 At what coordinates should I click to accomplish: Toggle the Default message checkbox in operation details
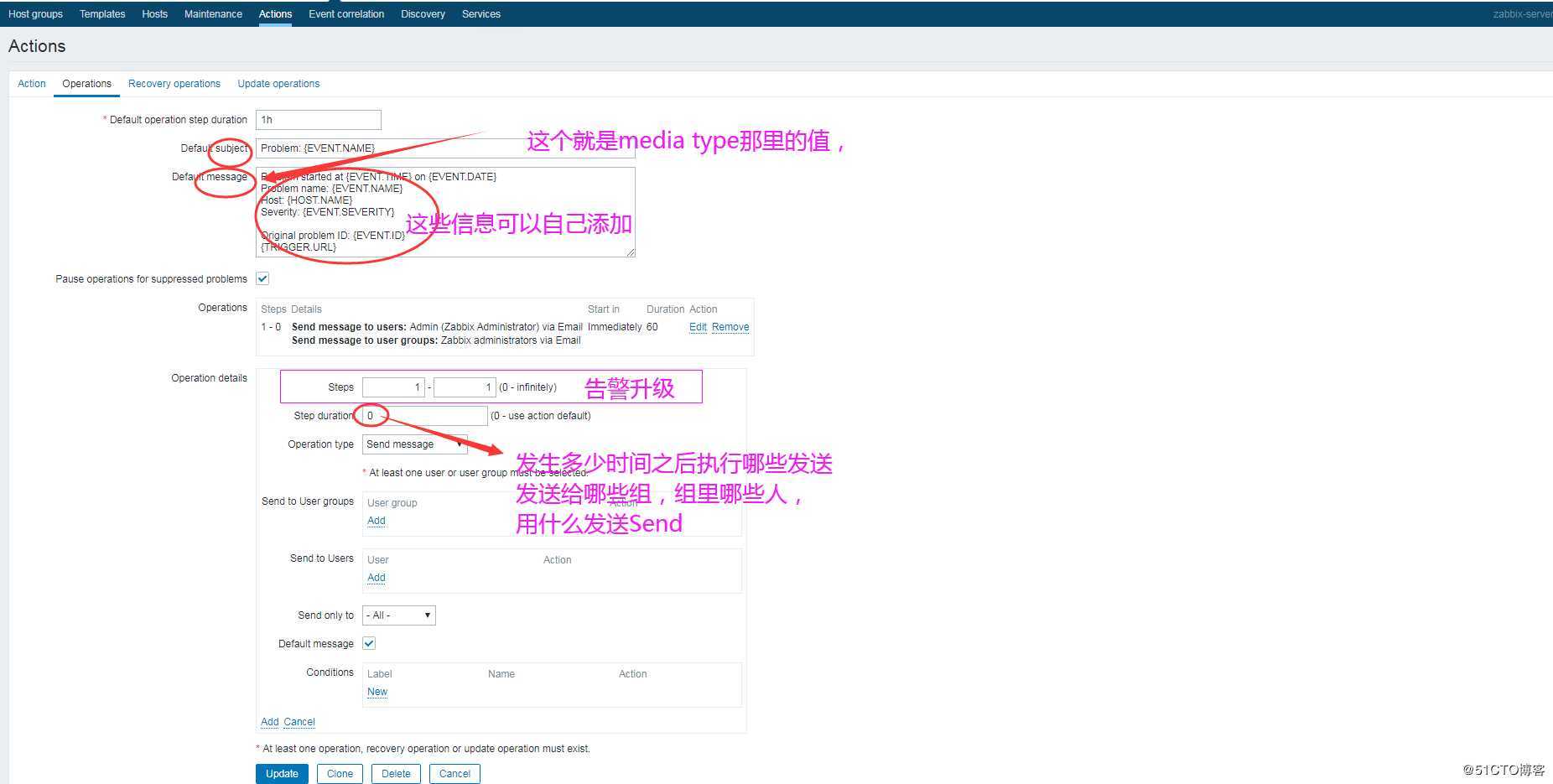(x=369, y=643)
